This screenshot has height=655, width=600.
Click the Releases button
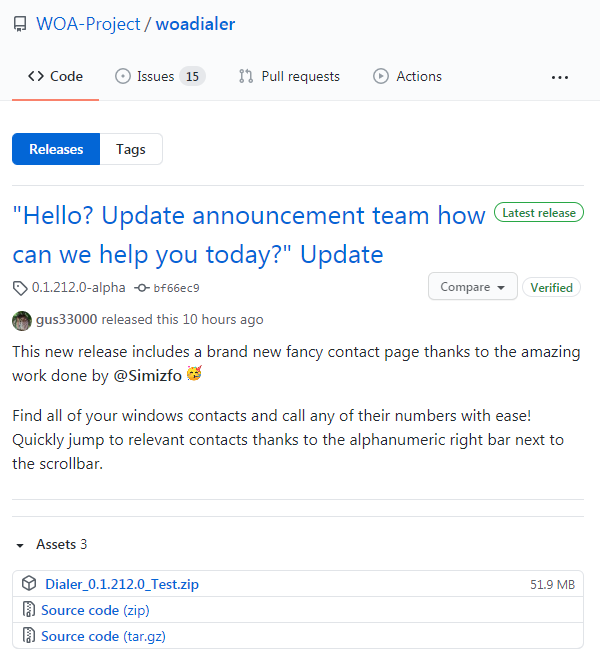(x=56, y=149)
